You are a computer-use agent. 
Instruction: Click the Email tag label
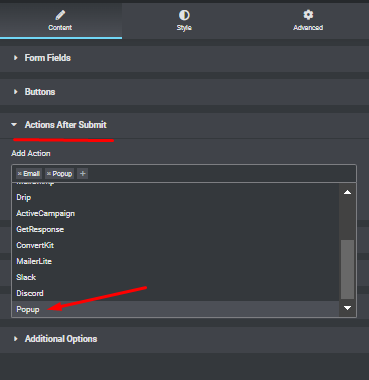click(32, 174)
